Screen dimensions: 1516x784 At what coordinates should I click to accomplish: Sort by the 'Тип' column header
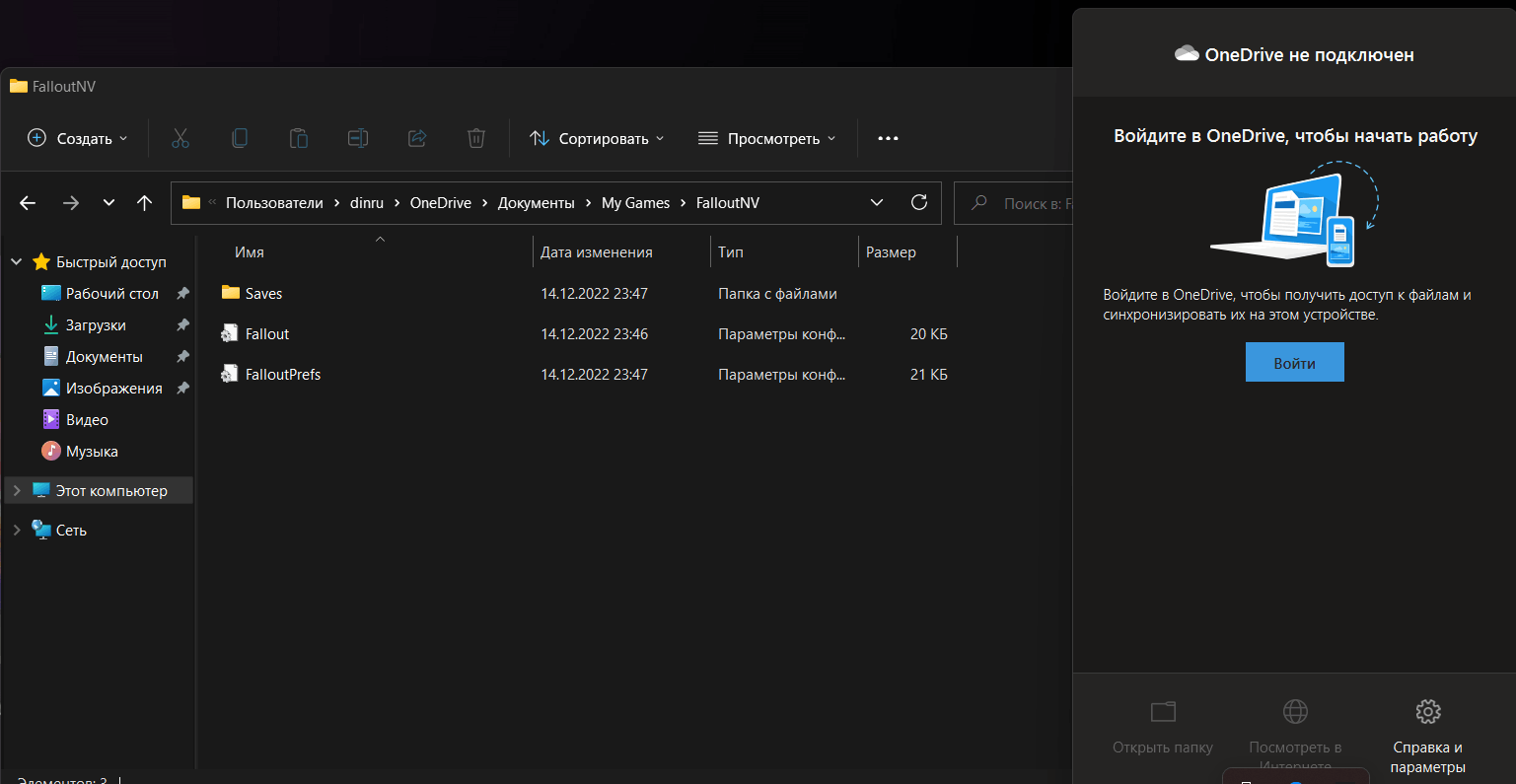click(x=731, y=252)
